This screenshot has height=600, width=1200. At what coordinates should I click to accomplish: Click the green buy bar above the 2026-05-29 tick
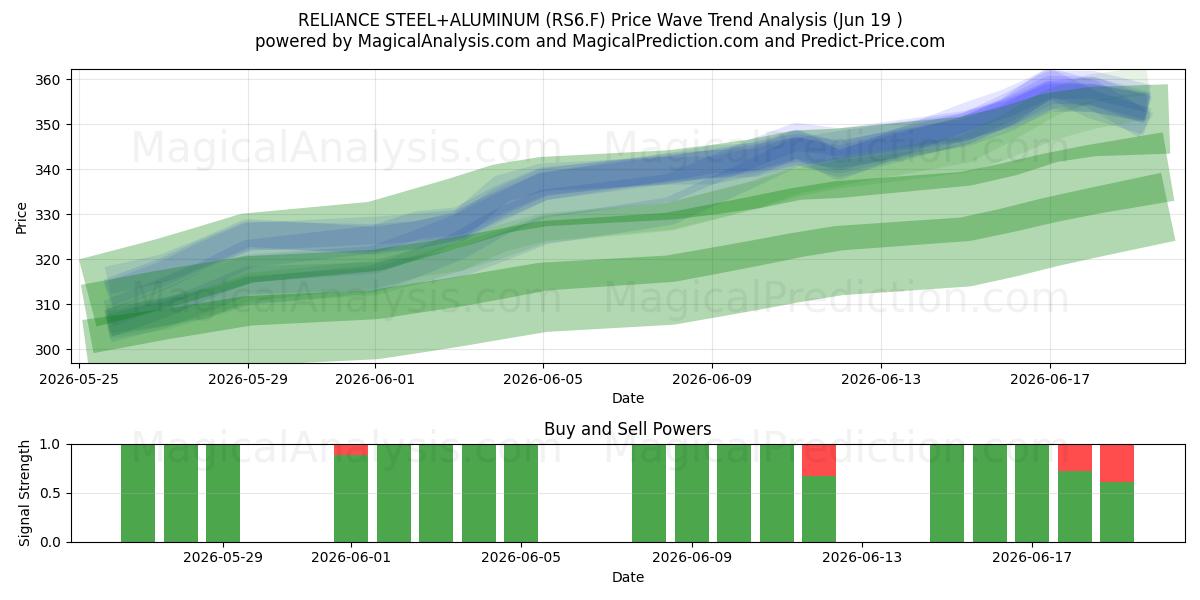click(x=223, y=493)
